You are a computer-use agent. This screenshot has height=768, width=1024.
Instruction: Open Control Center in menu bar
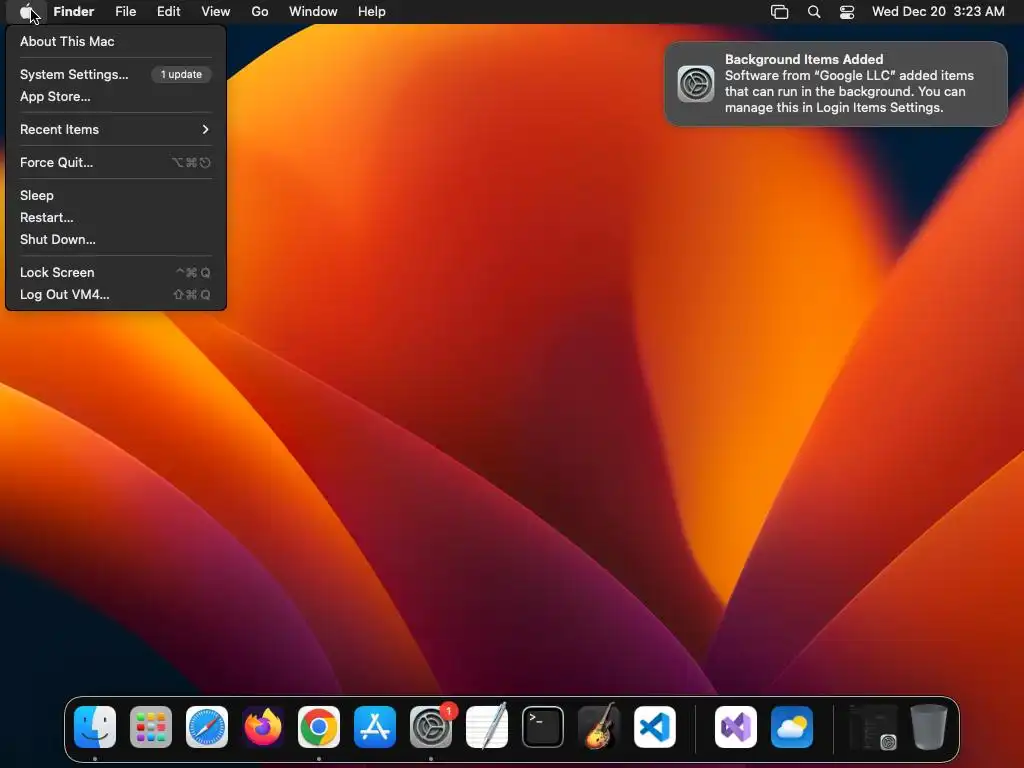click(x=847, y=12)
